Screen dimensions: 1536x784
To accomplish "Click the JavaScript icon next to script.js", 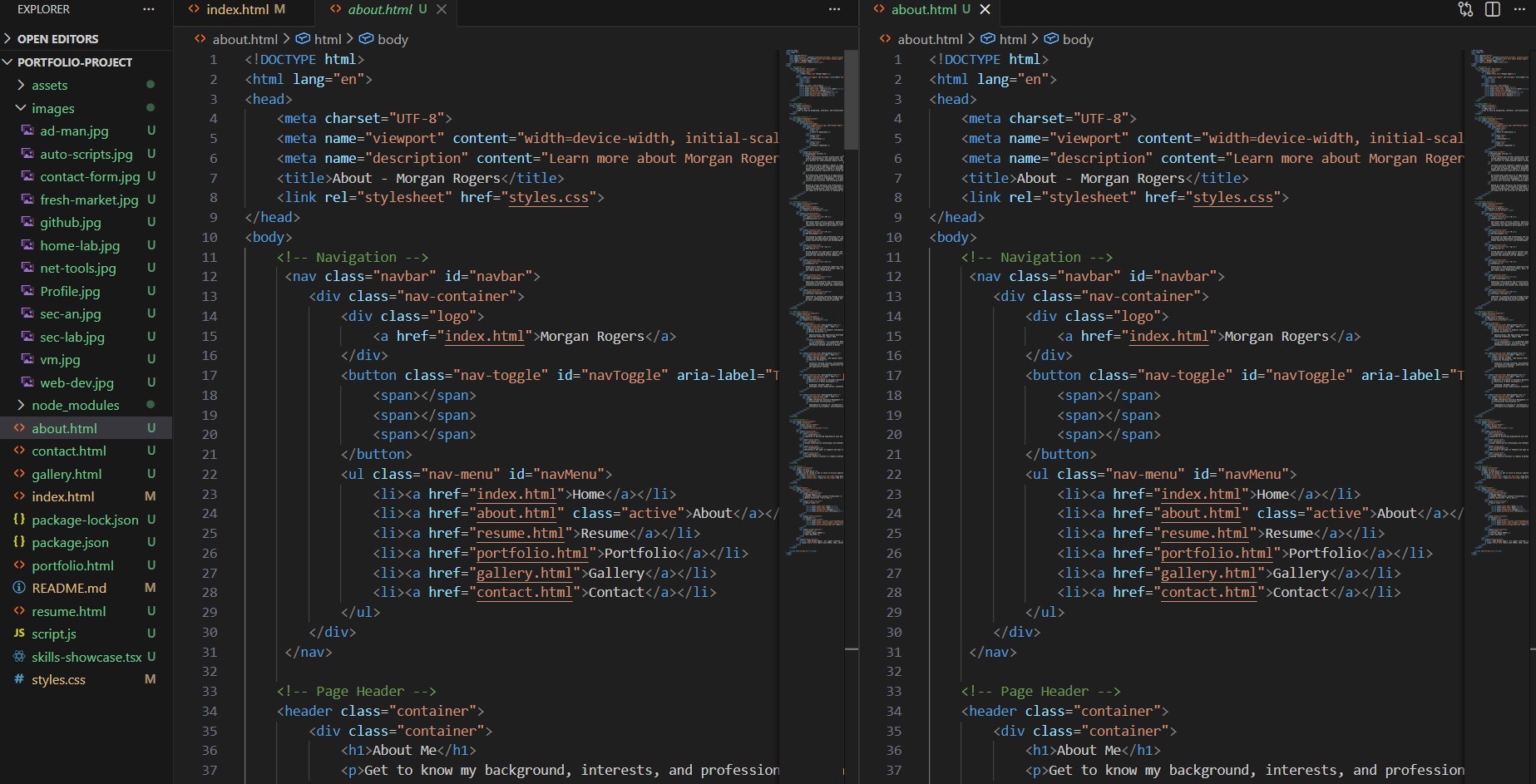I will [19, 634].
